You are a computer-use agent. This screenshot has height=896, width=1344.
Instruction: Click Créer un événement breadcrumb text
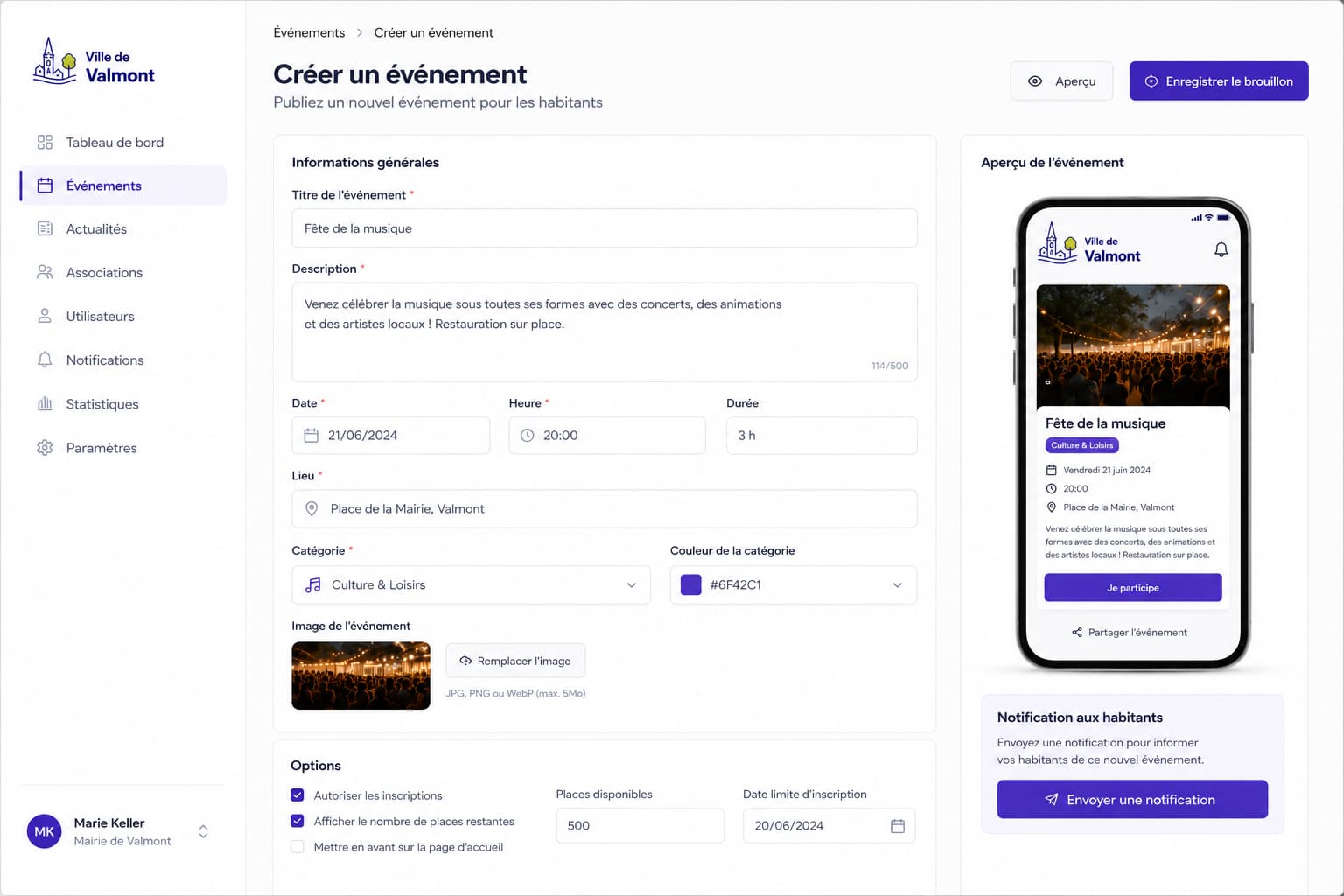pyautogui.click(x=433, y=32)
